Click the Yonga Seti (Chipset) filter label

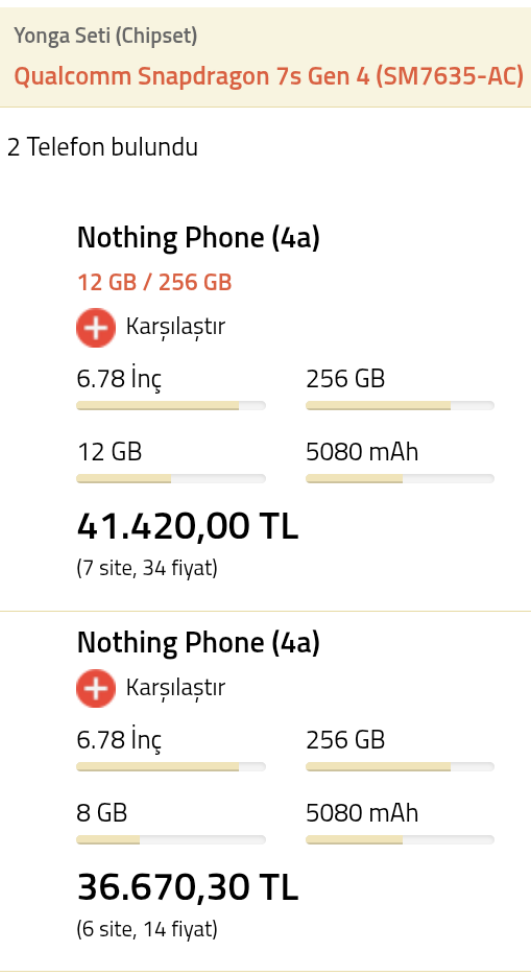(105, 36)
